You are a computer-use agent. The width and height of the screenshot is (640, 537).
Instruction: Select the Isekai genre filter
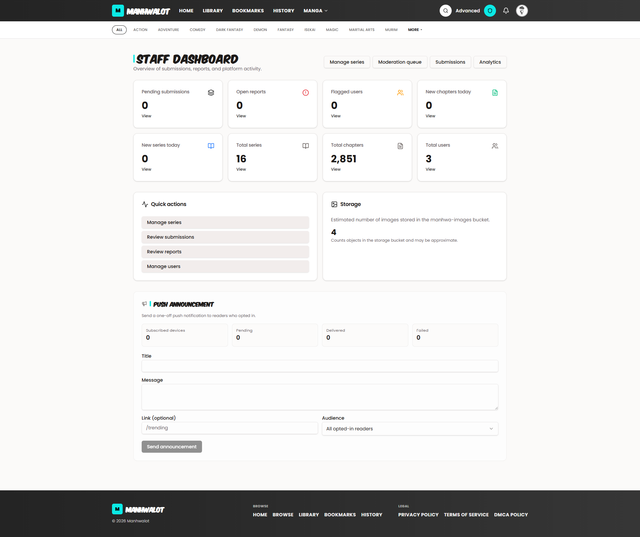pos(310,29)
